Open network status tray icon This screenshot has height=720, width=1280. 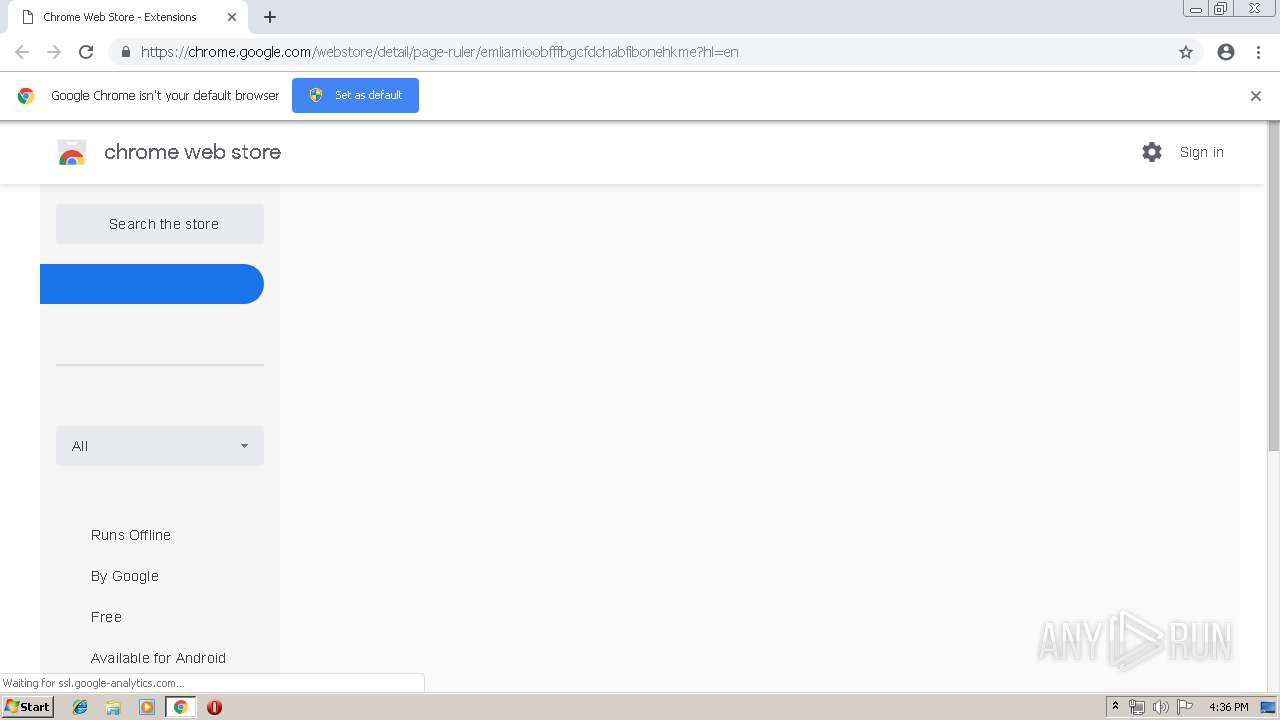click(1136, 707)
